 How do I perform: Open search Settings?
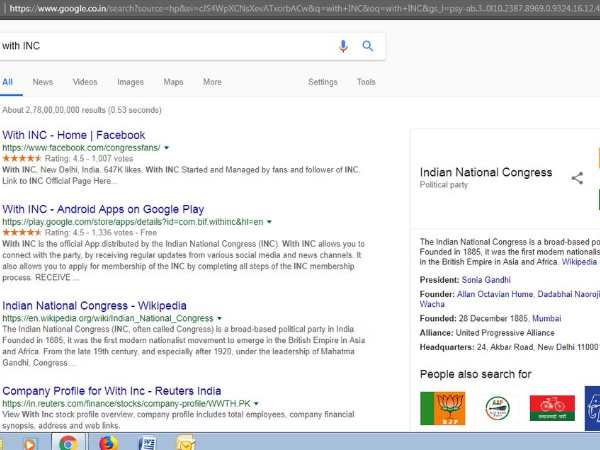pyautogui.click(x=323, y=82)
